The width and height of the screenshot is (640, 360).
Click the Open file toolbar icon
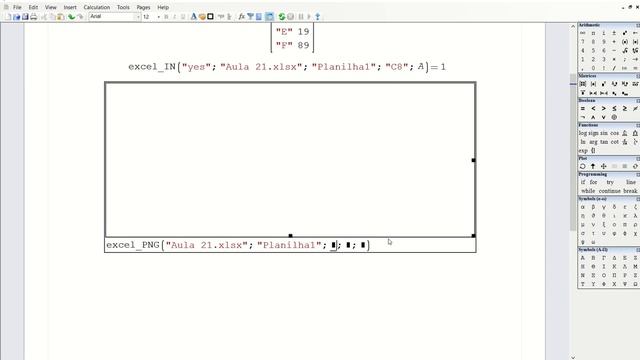pos(16,17)
